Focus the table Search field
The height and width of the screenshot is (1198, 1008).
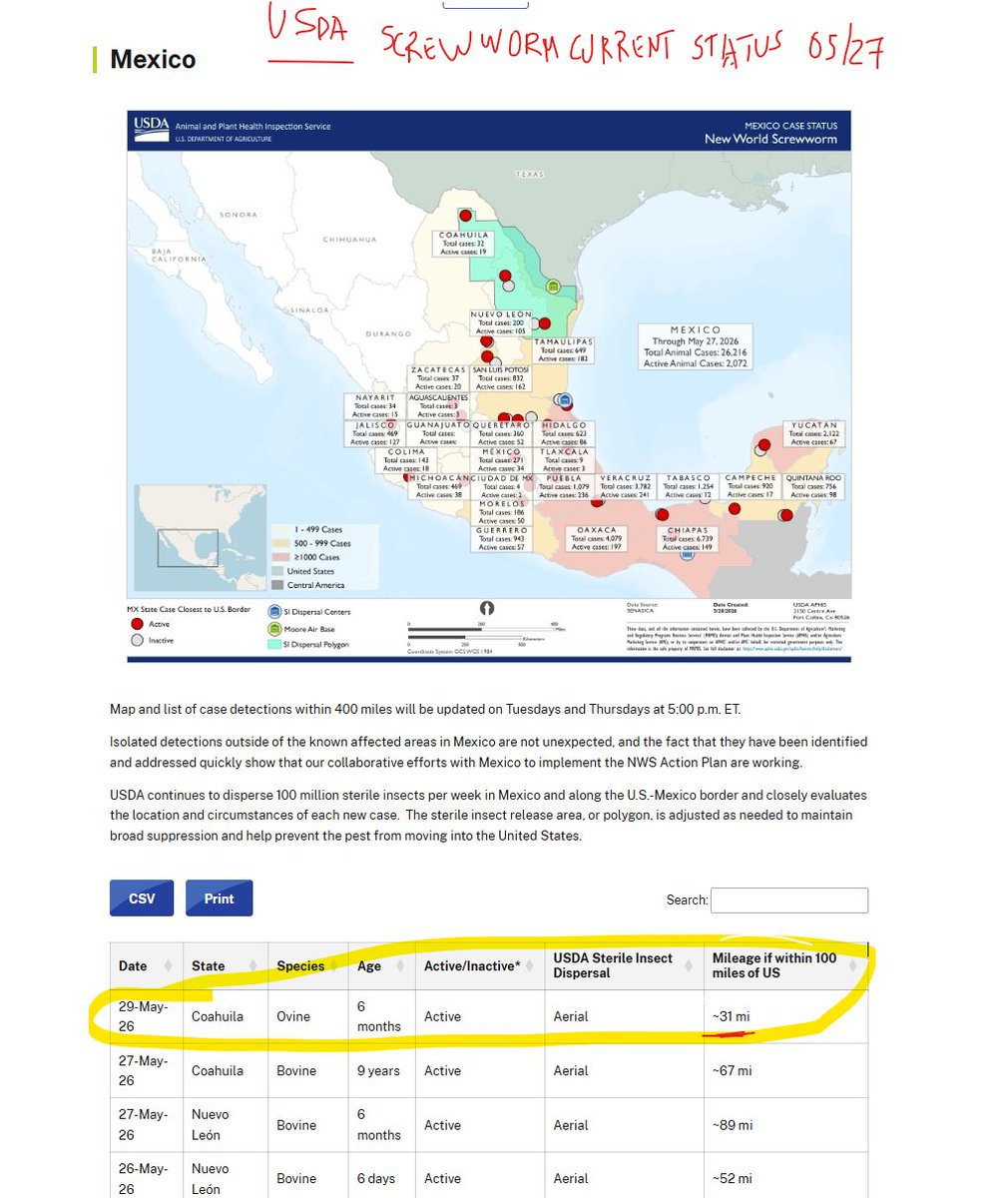(789, 899)
